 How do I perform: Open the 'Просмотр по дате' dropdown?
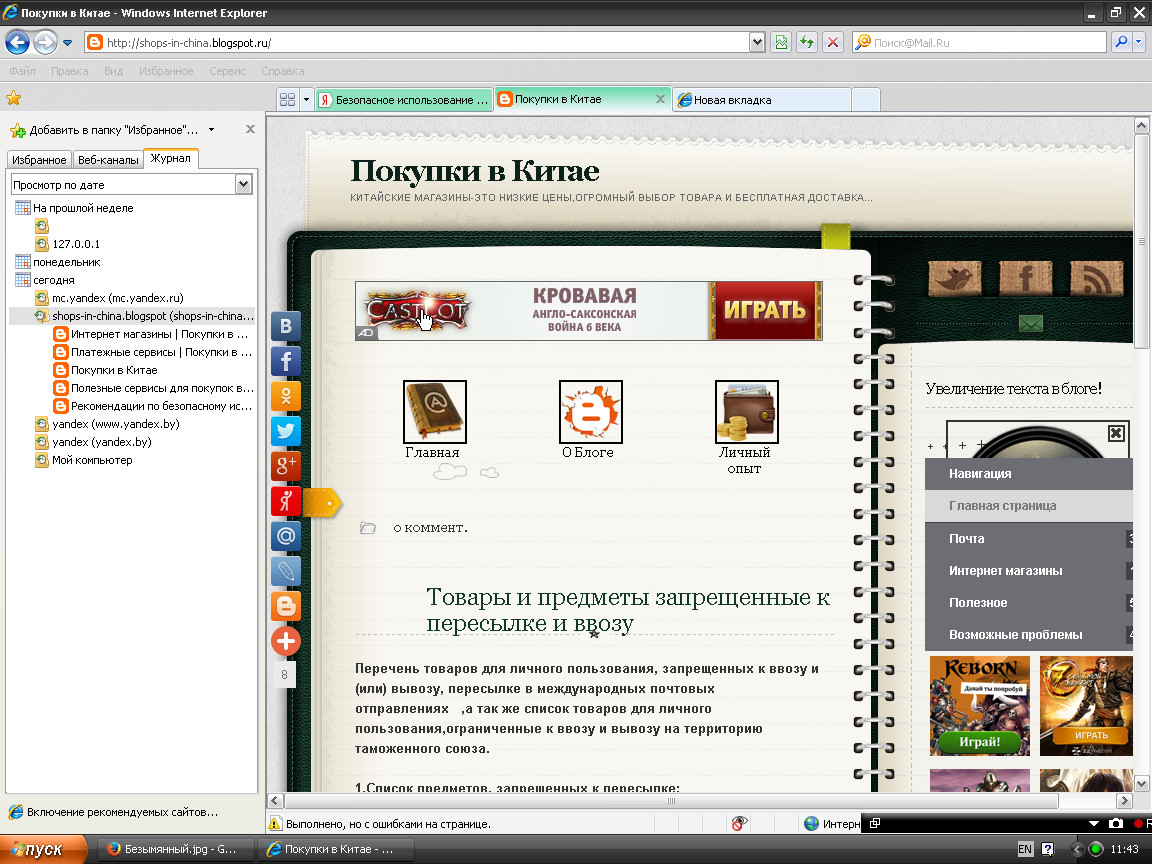243,184
